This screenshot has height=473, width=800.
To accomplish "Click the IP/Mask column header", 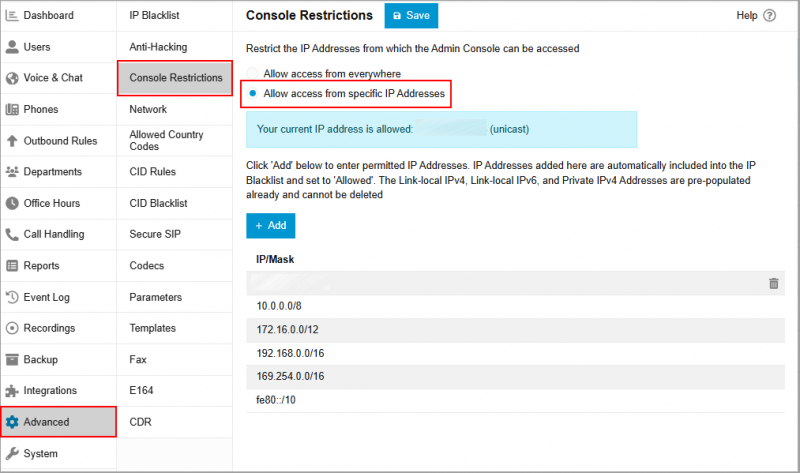I will coord(275,259).
